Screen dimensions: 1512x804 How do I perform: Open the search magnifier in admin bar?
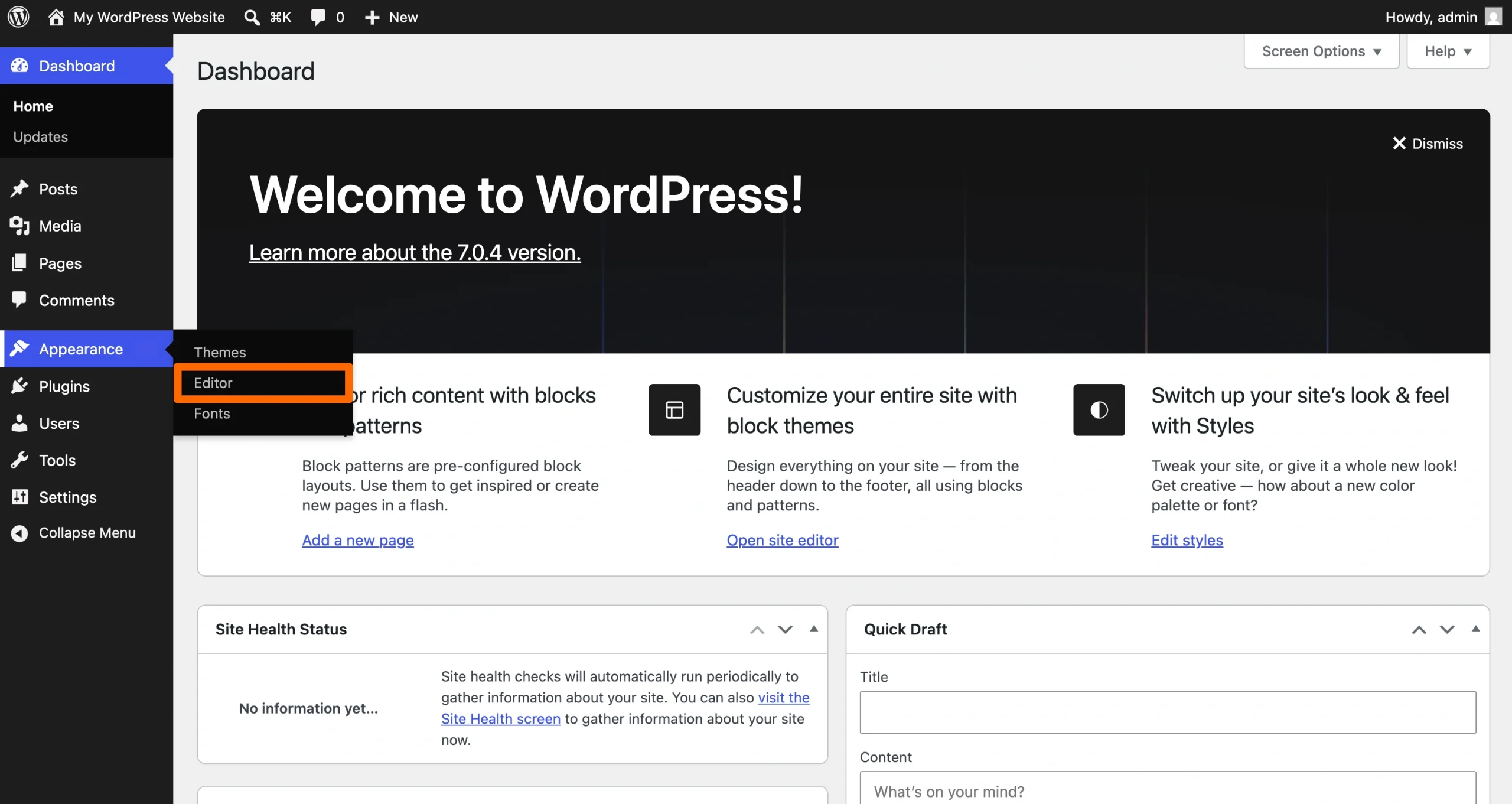click(x=252, y=17)
